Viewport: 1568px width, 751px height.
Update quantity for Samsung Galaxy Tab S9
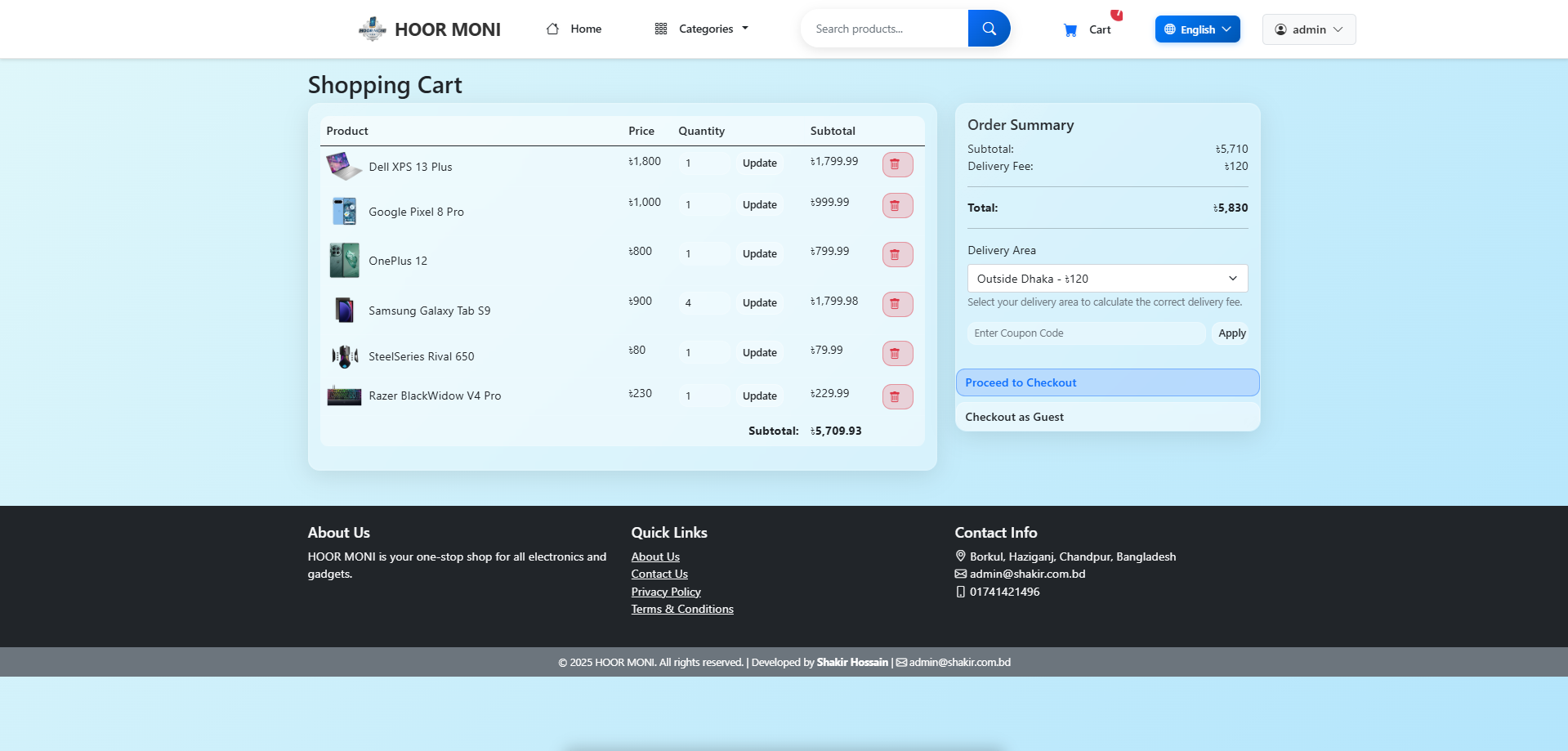pos(759,303)
